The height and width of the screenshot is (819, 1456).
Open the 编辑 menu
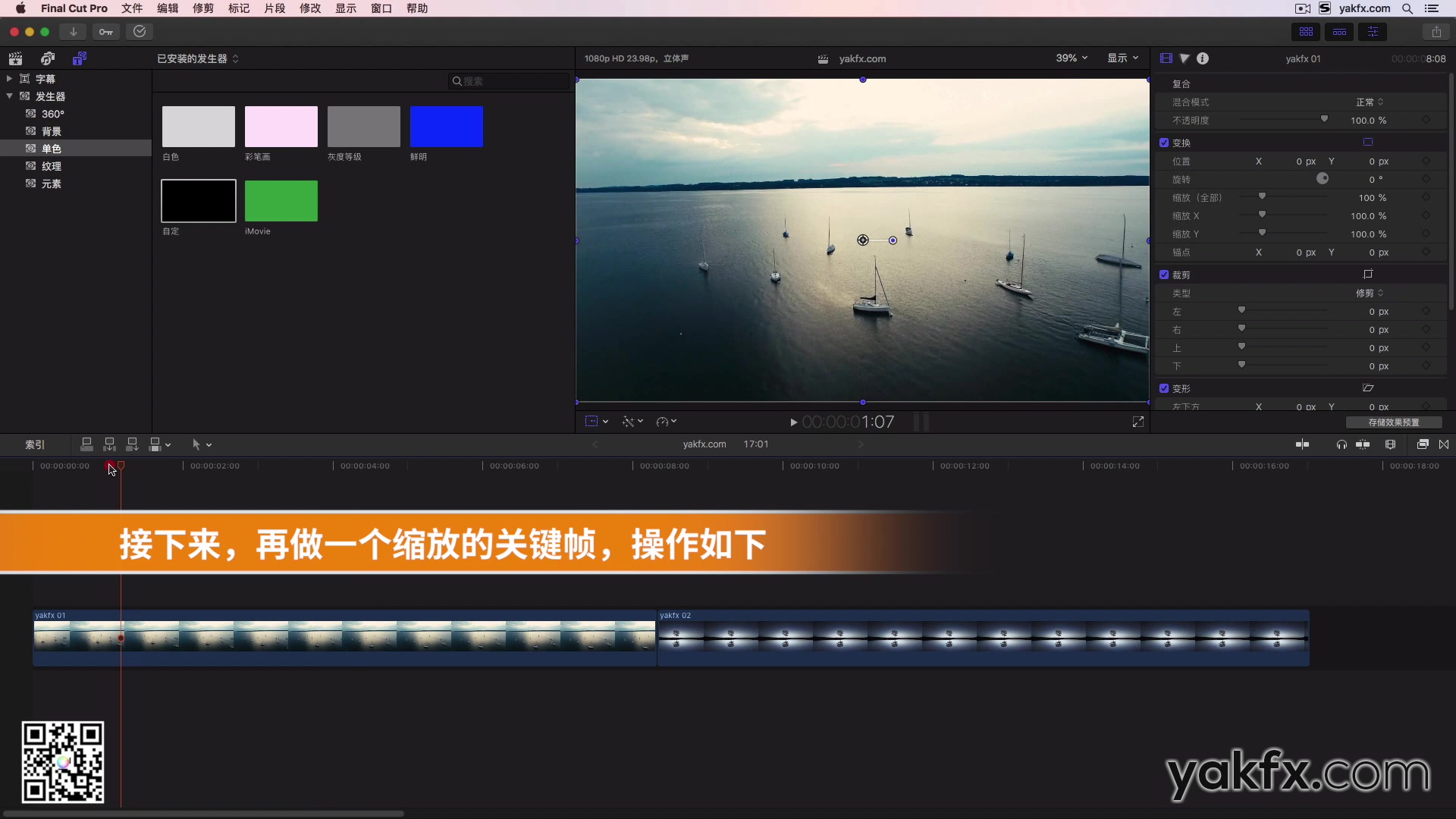point(168,8)
